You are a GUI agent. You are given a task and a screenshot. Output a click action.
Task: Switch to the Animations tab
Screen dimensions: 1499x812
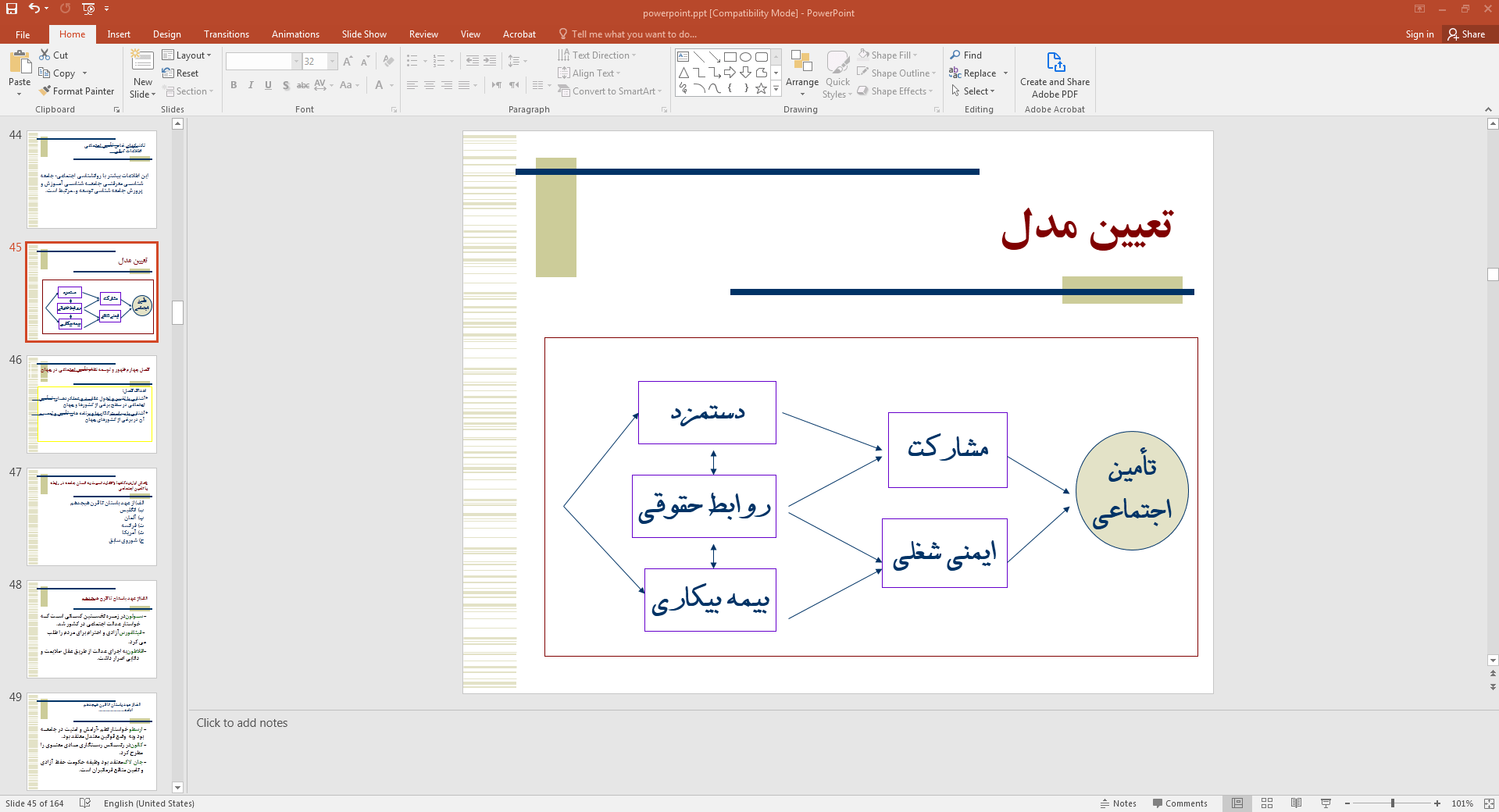pos(295,34)
